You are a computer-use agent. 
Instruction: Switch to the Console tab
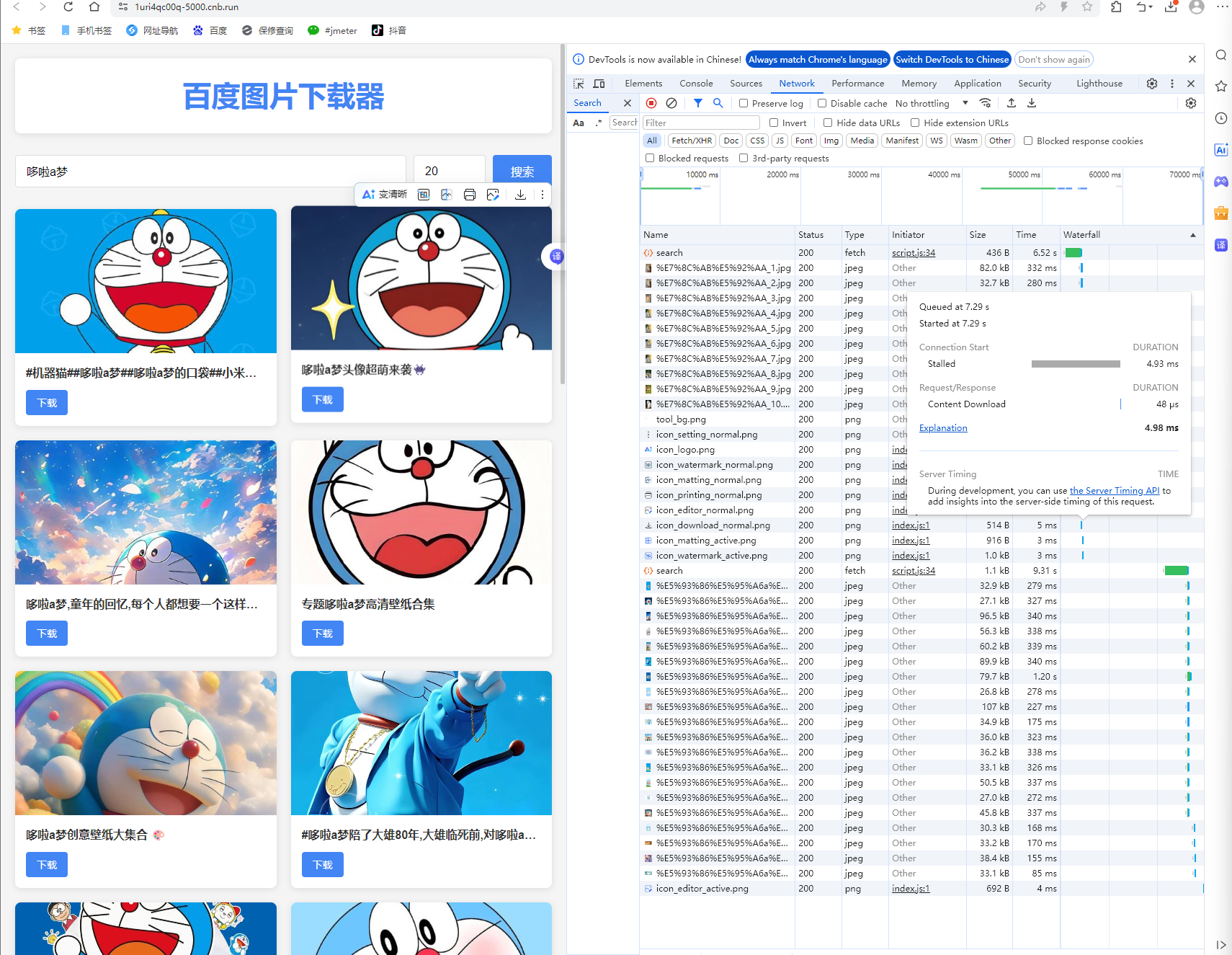696,84
